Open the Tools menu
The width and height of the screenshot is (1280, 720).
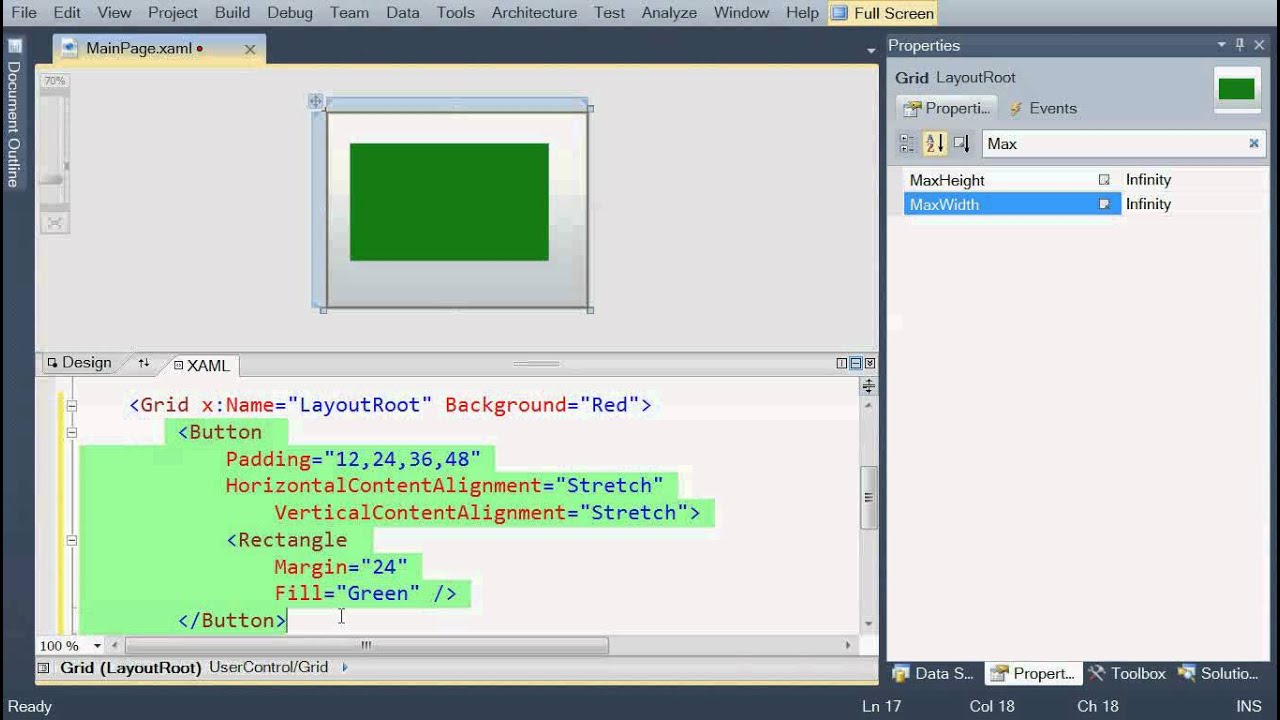point(456,13)
